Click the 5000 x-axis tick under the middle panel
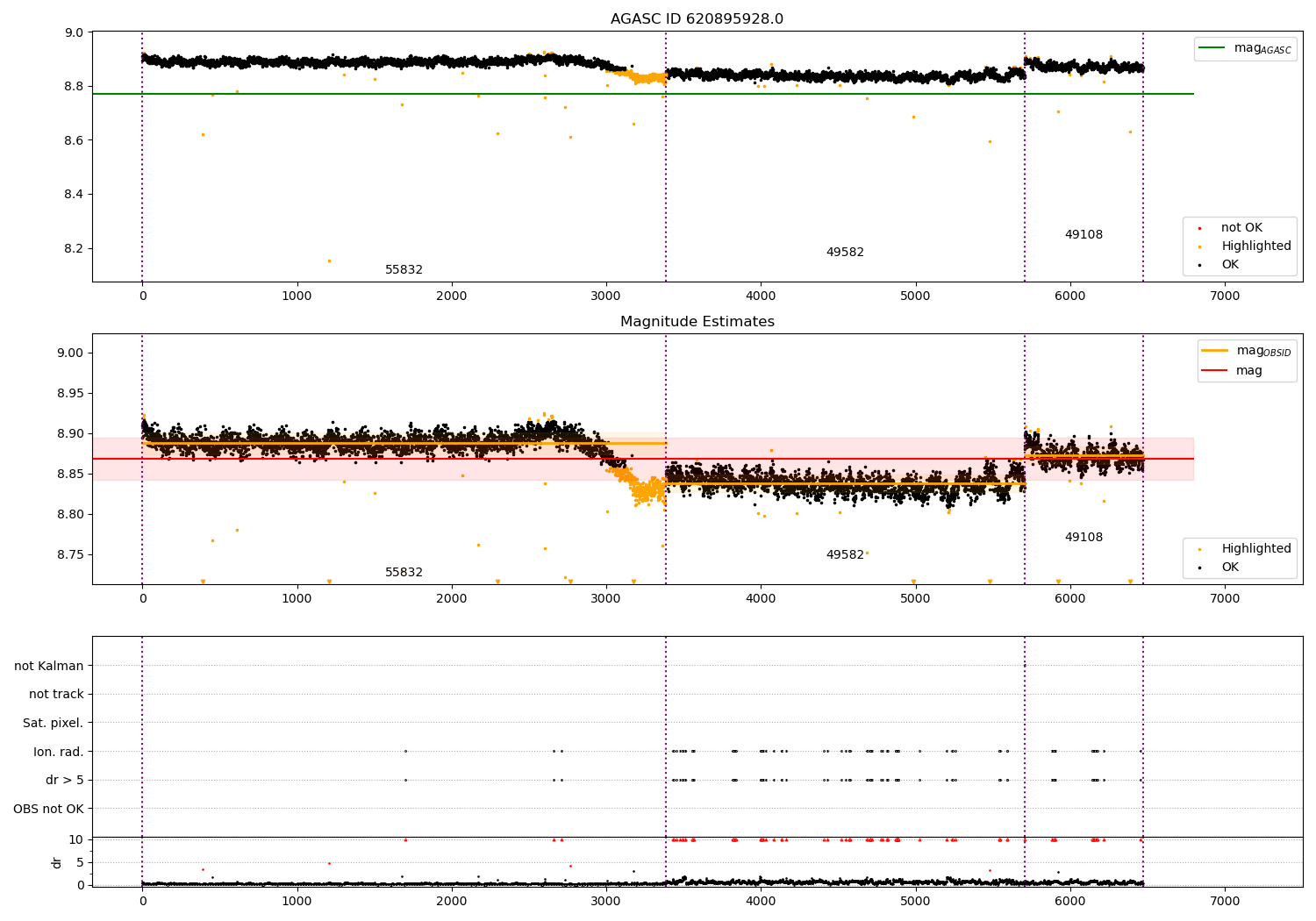Viewport: 1316px width, 921px height. pos(915,598)
